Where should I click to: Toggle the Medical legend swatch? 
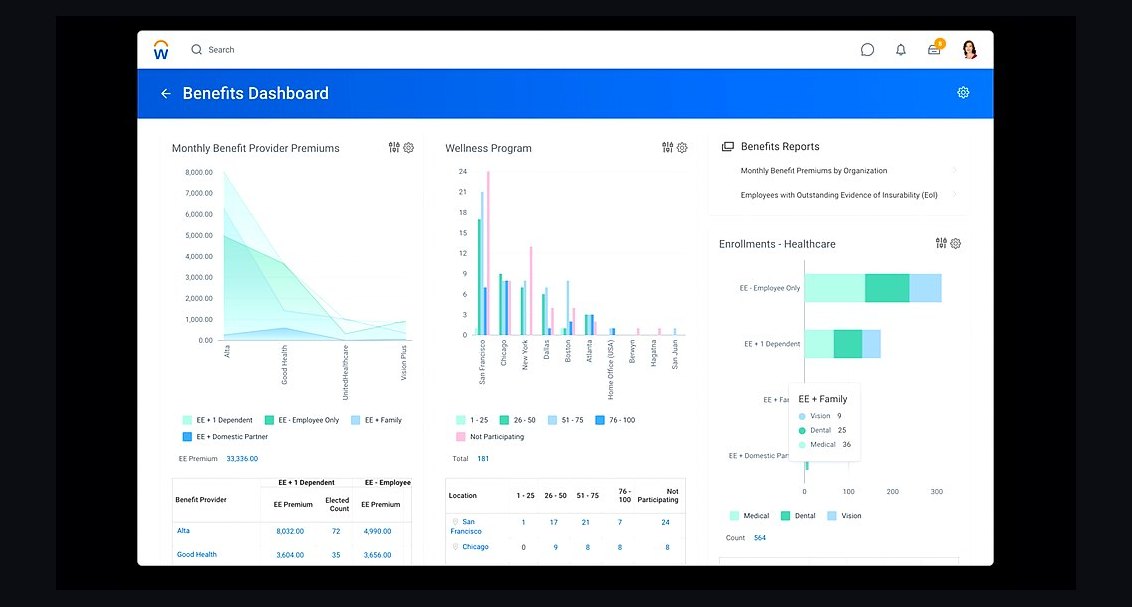[x=734, y=516]
